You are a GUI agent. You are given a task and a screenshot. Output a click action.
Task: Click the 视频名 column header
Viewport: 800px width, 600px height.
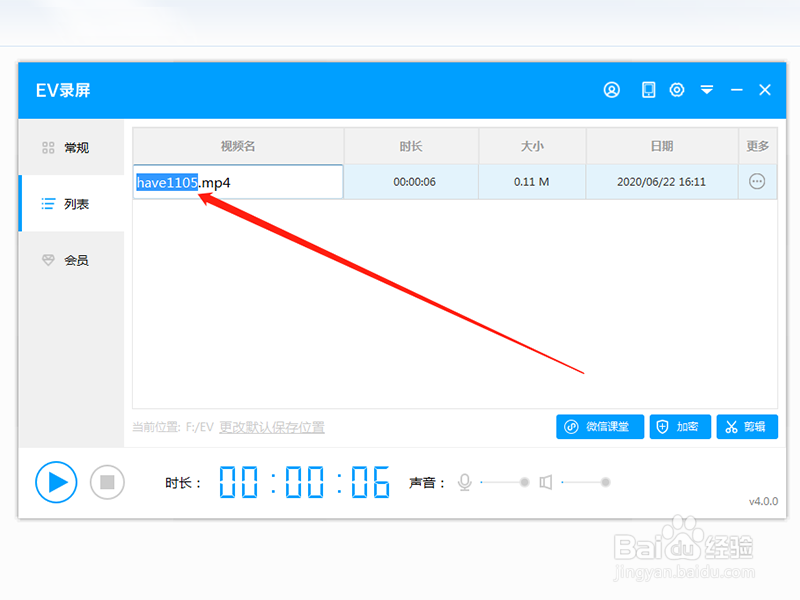[x=238, y=146]
